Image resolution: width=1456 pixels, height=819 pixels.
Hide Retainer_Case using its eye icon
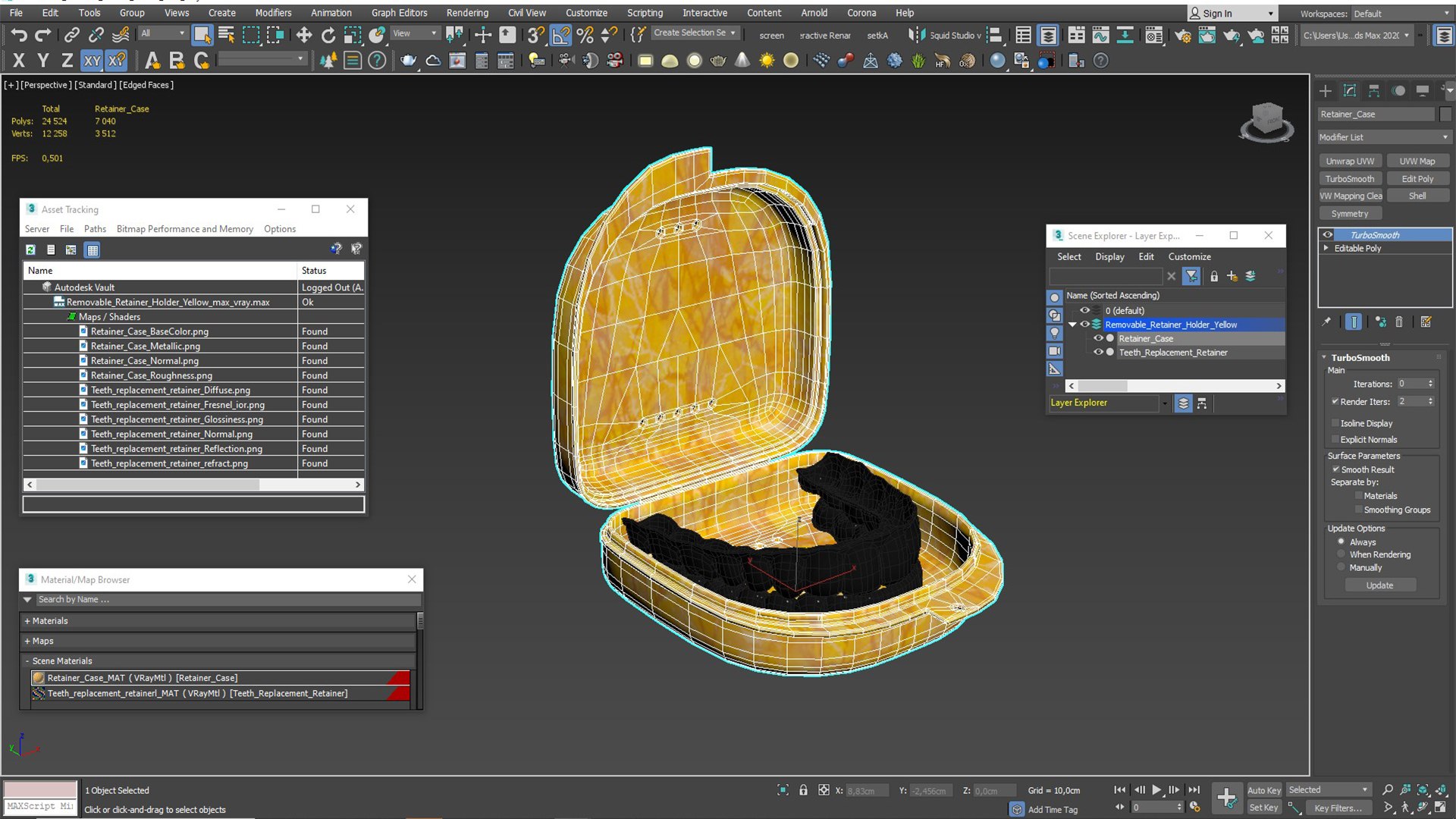point(1098,338)
